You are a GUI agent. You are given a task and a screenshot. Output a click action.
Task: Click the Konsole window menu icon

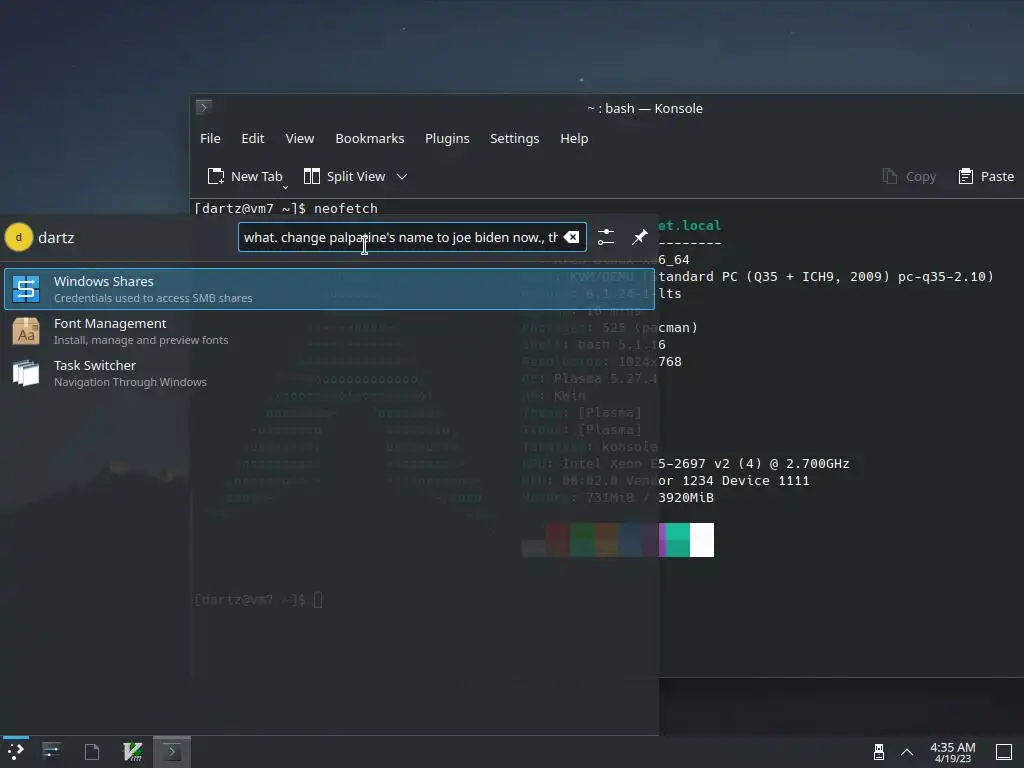click(204, 107)
